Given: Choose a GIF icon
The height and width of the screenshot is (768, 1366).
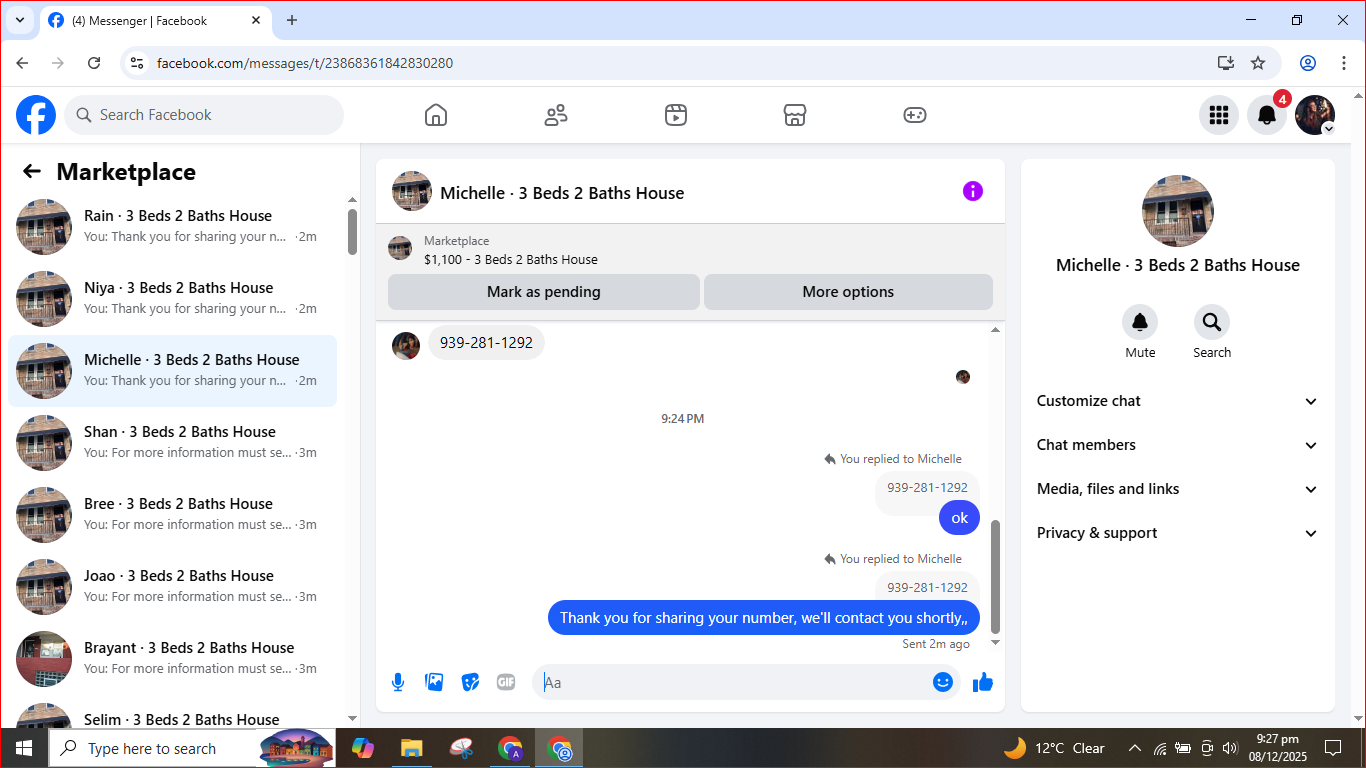Looking at the screenshot, I should click(x=506, y=682).
